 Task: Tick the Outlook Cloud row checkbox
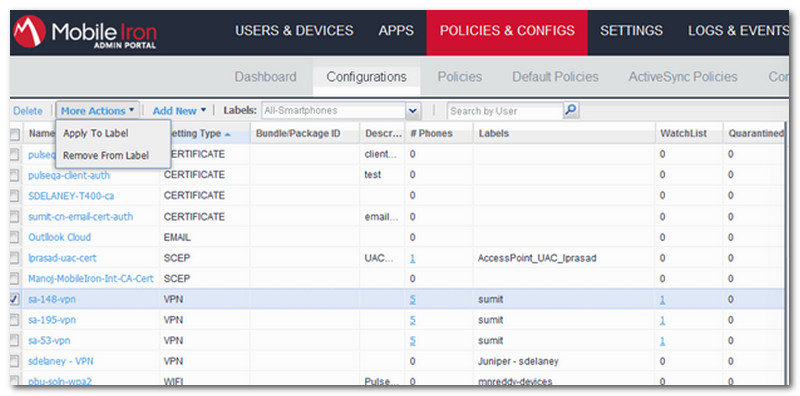15,237
